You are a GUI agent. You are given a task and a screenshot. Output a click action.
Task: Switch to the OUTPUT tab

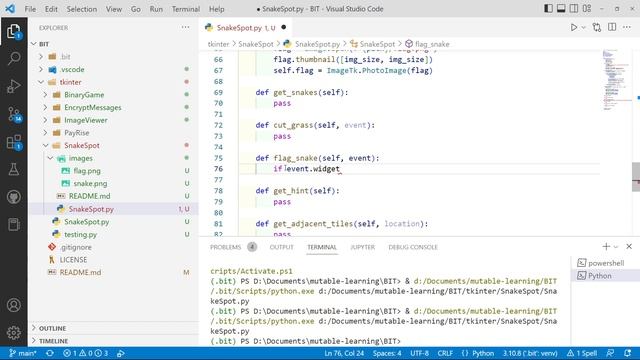(x=281, y=247)
